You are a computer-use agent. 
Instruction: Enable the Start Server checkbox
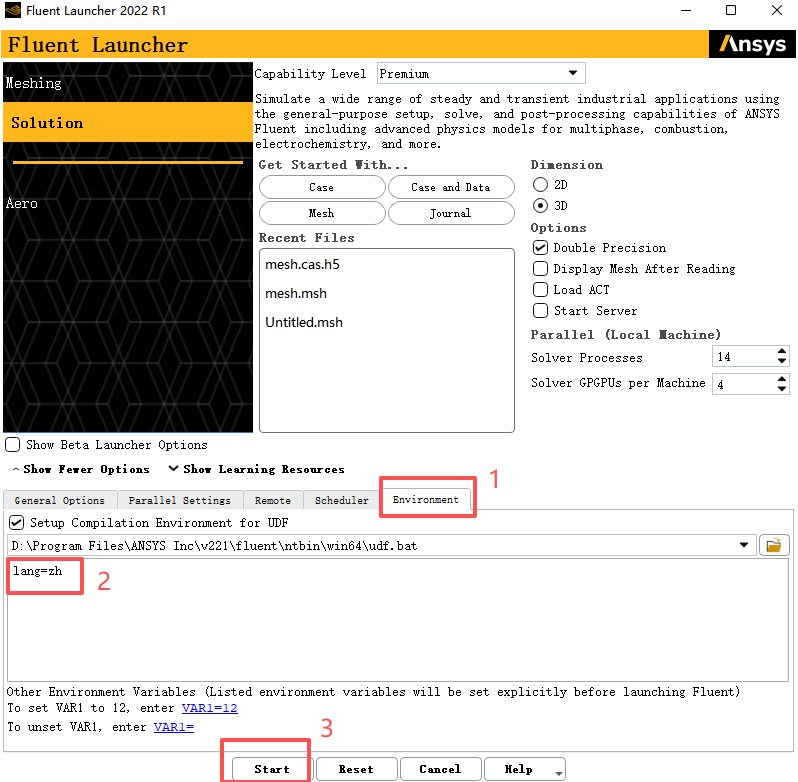point(540,310)
